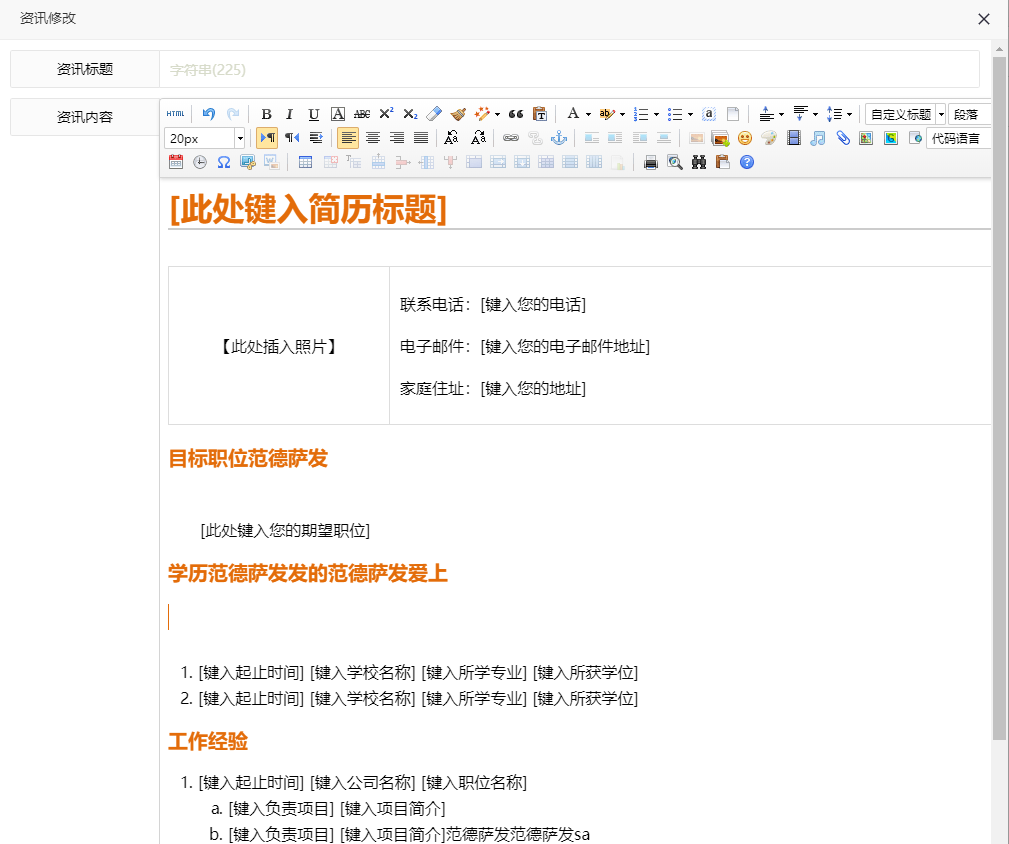Open the font color dropdown arrow

click(x=588, y=115)
